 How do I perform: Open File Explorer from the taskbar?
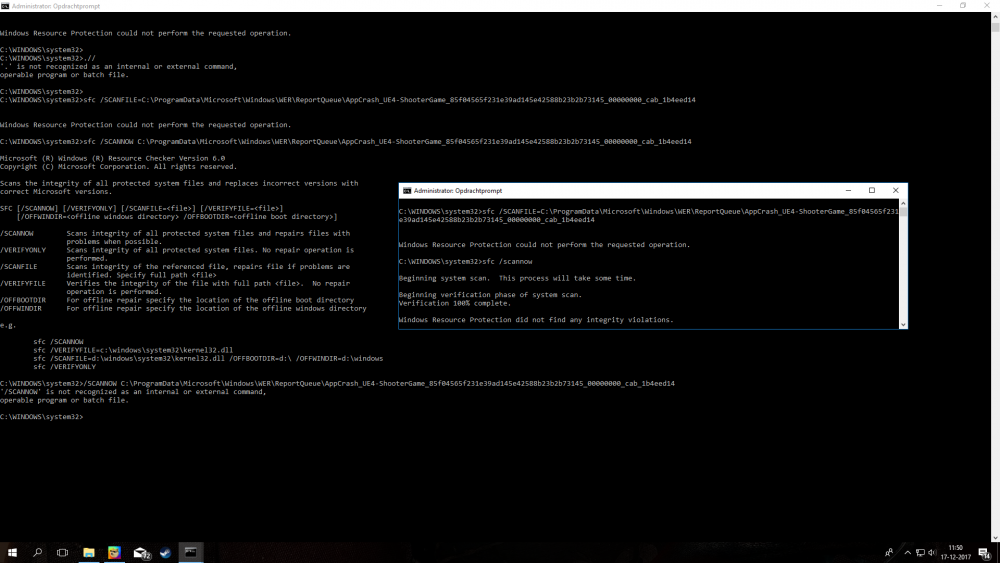89,552
